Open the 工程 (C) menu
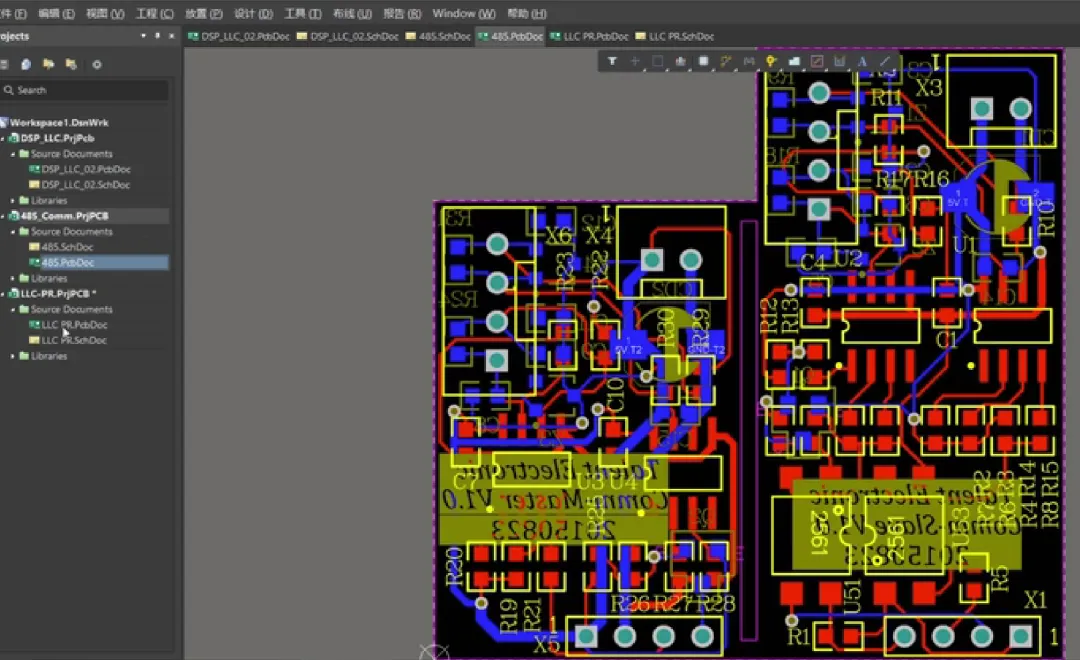The image size is (1080, 660). [x=155, y=14]
